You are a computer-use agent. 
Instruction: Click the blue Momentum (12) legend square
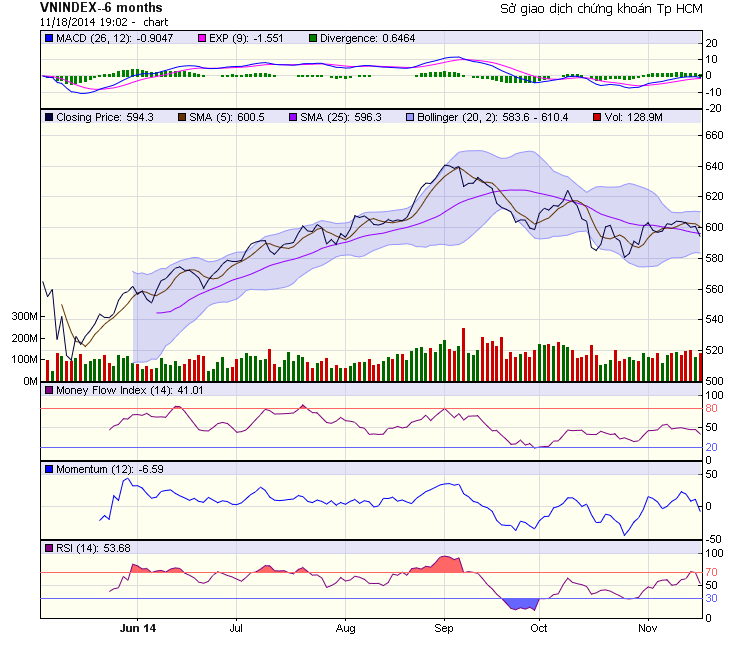tap(49, 468)
